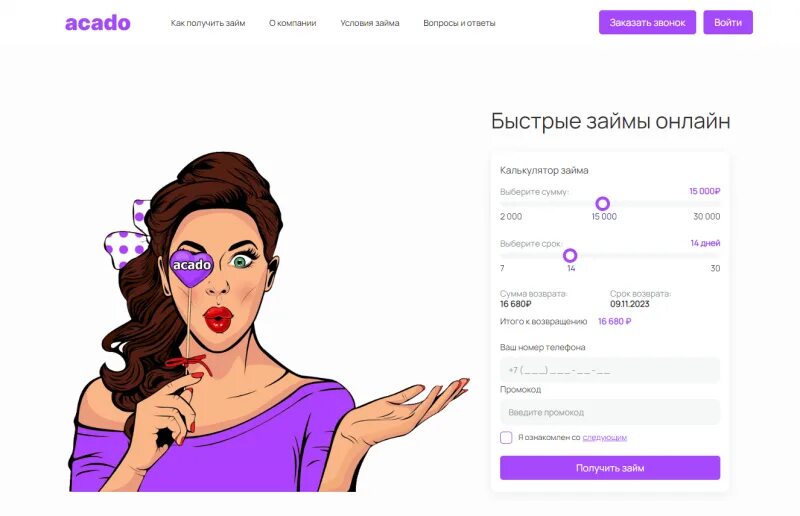Click the loan amount slider handle

point(603,204)
